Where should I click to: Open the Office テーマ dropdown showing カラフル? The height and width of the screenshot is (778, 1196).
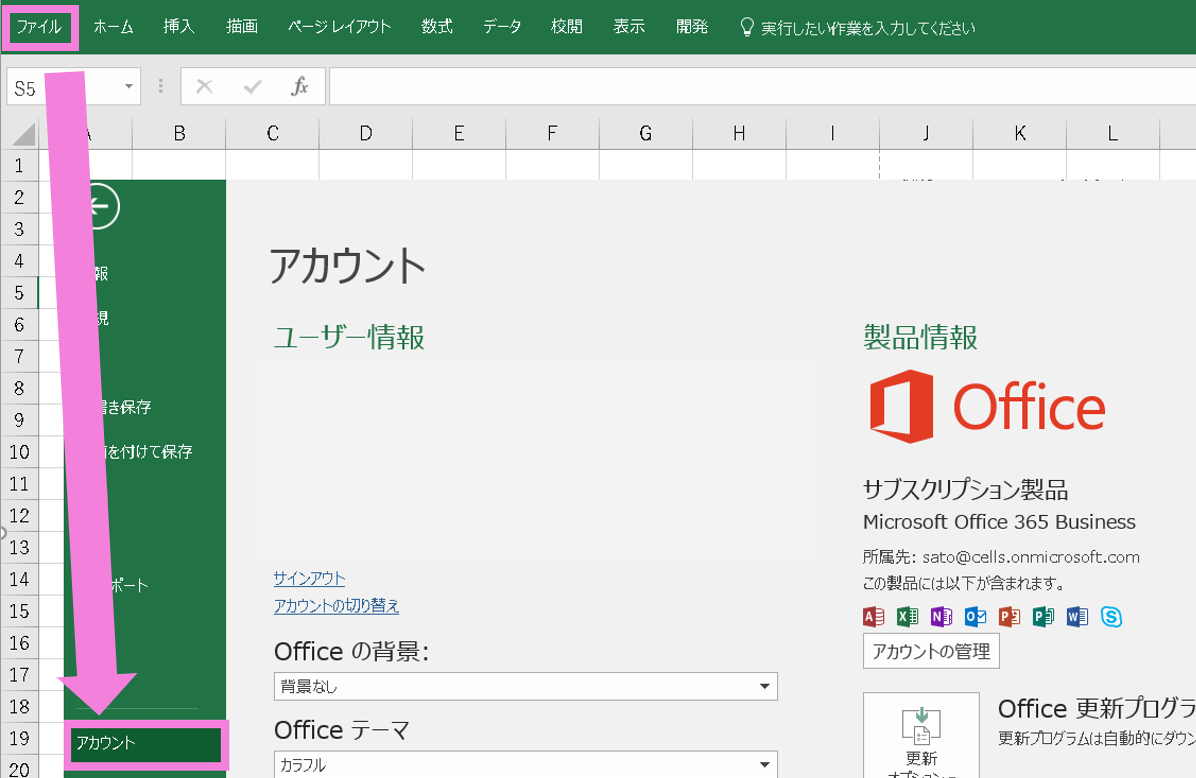[x=525, y=765]
